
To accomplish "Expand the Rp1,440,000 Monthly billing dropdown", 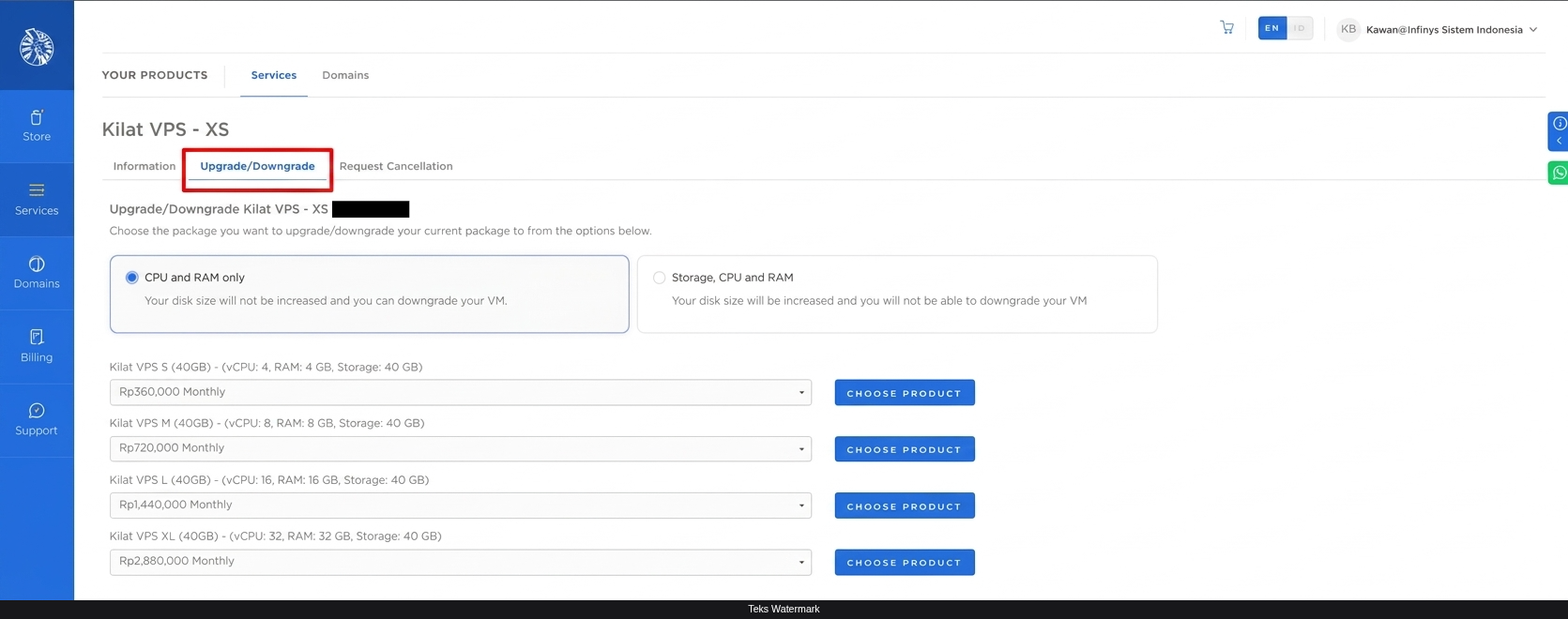I will (460, 505).
